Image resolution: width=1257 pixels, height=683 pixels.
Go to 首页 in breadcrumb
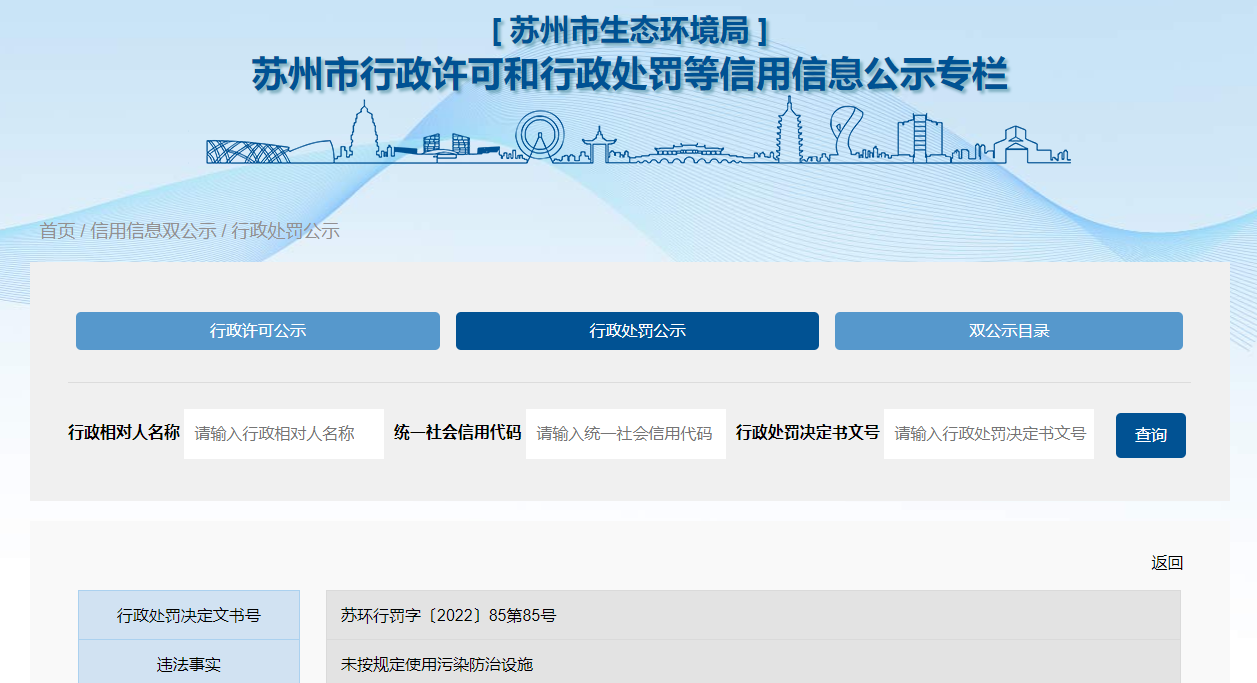[x=57, y=231]
